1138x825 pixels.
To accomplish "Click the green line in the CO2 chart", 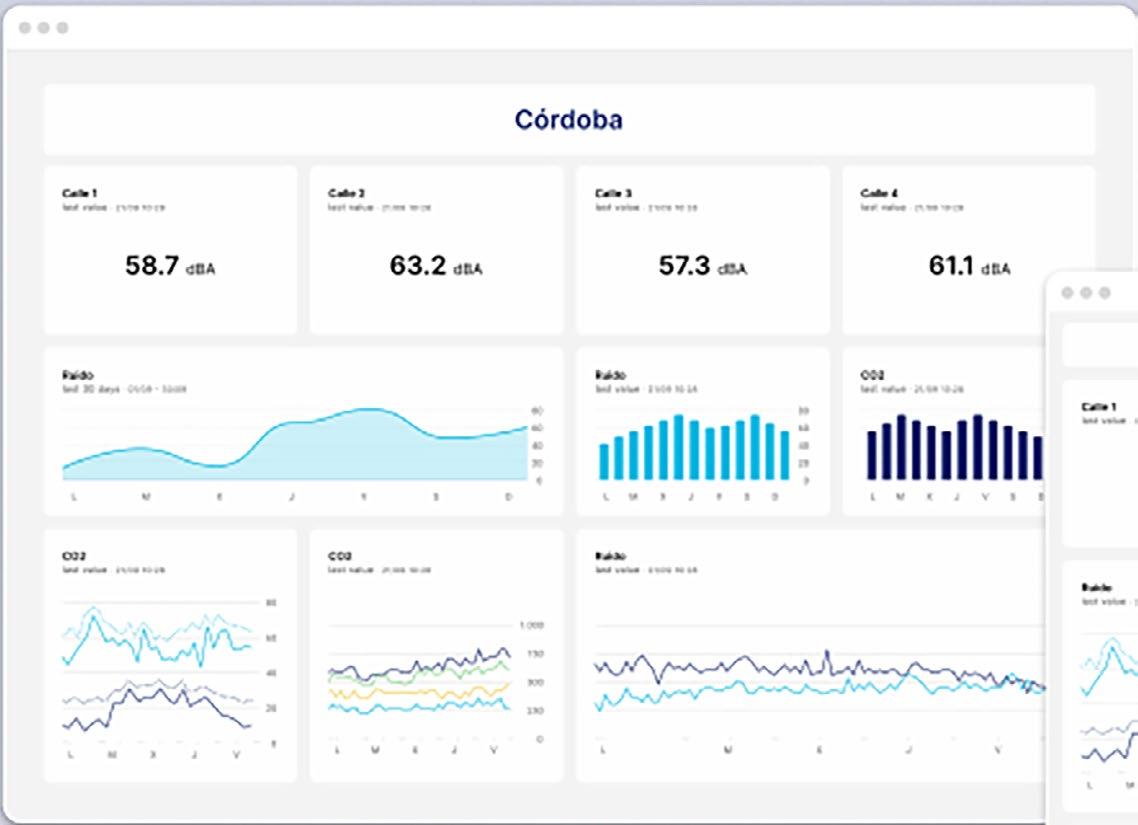I will coord(417,675).
